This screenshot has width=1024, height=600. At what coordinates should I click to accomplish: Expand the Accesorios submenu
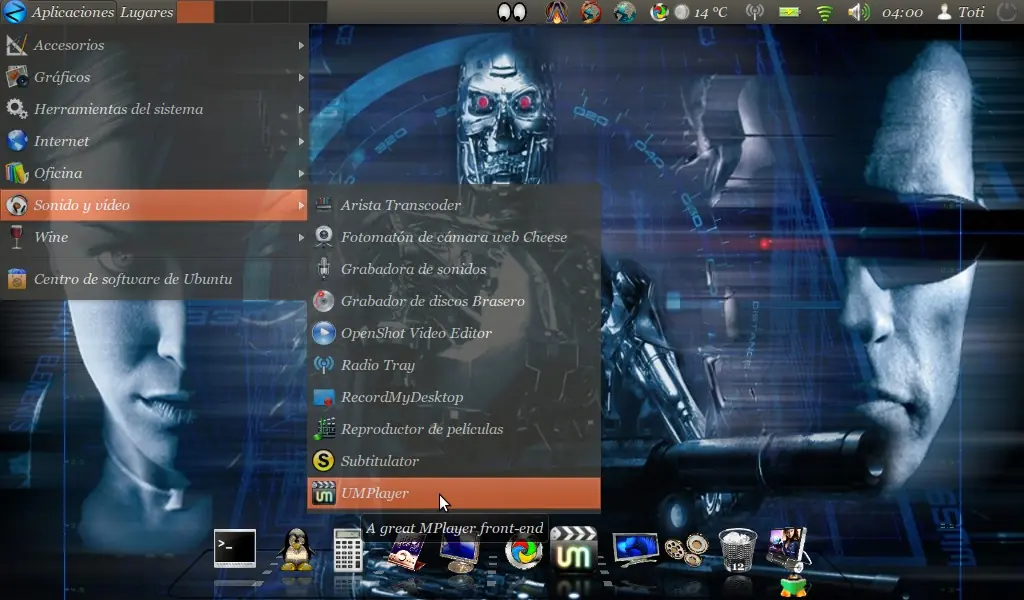[x=154, y=45]
